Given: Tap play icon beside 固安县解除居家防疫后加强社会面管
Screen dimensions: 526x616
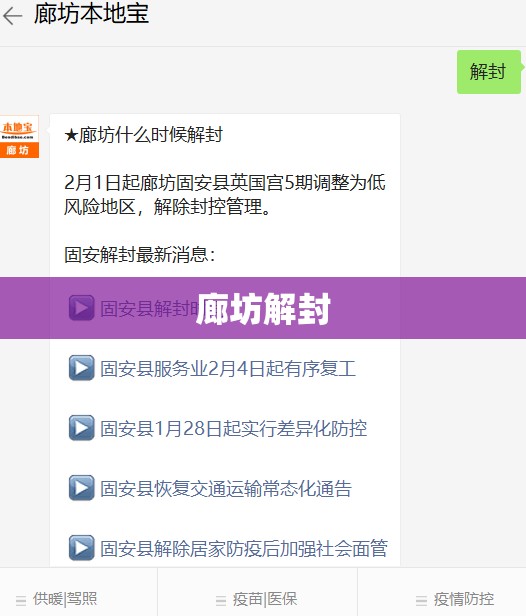Looking at the screenshot, I should pos(81,548).
